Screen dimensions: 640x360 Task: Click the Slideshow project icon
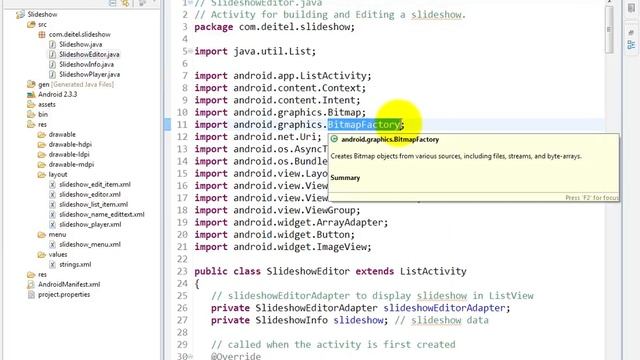[20, 15]
